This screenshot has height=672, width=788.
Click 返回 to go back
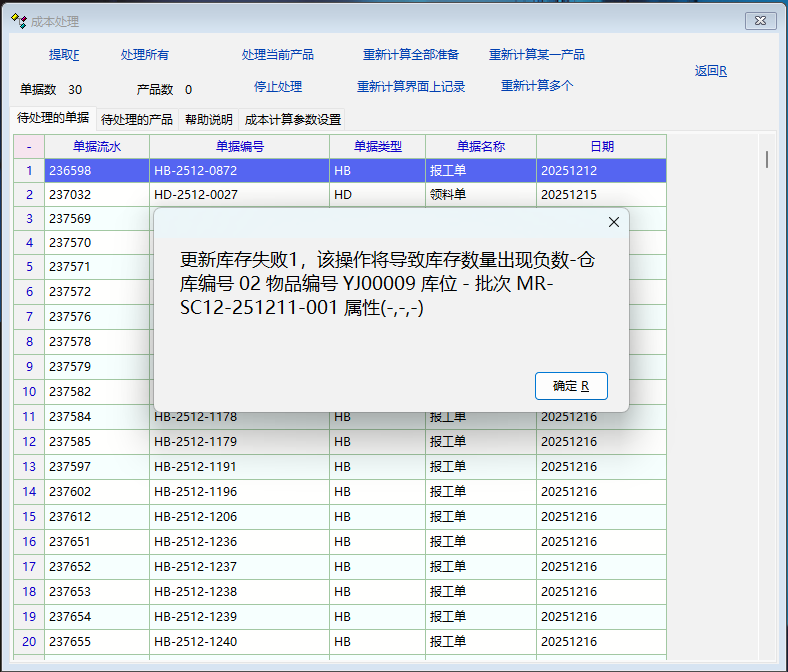711,71
